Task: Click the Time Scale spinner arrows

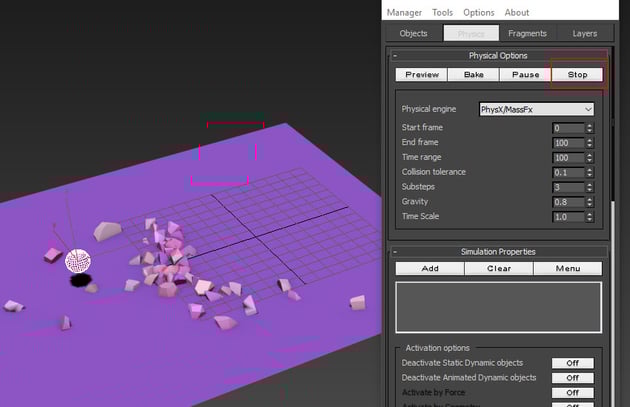Action: pyautogui.click(x=589, y=217)
